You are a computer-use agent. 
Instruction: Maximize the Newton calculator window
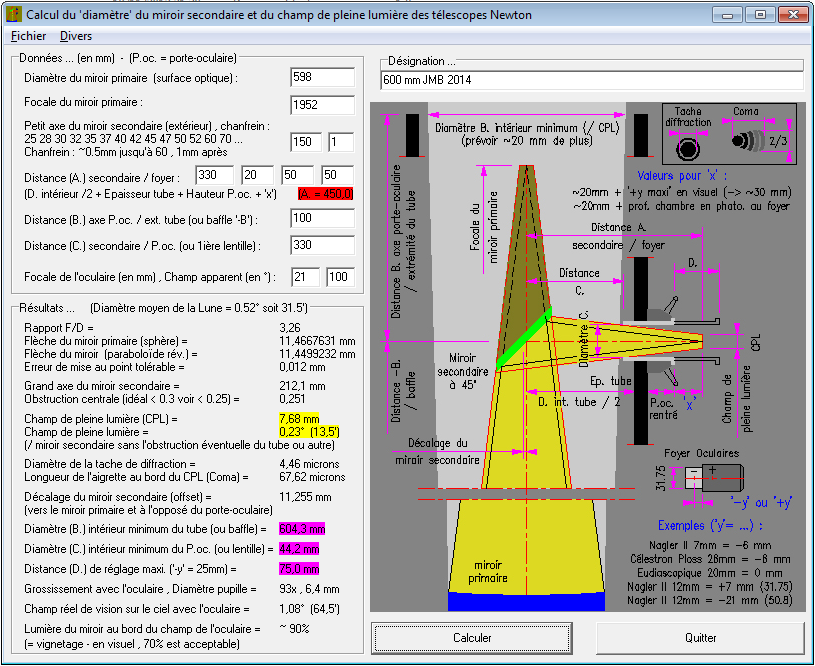pyautogui.click(x=760, y=15)
